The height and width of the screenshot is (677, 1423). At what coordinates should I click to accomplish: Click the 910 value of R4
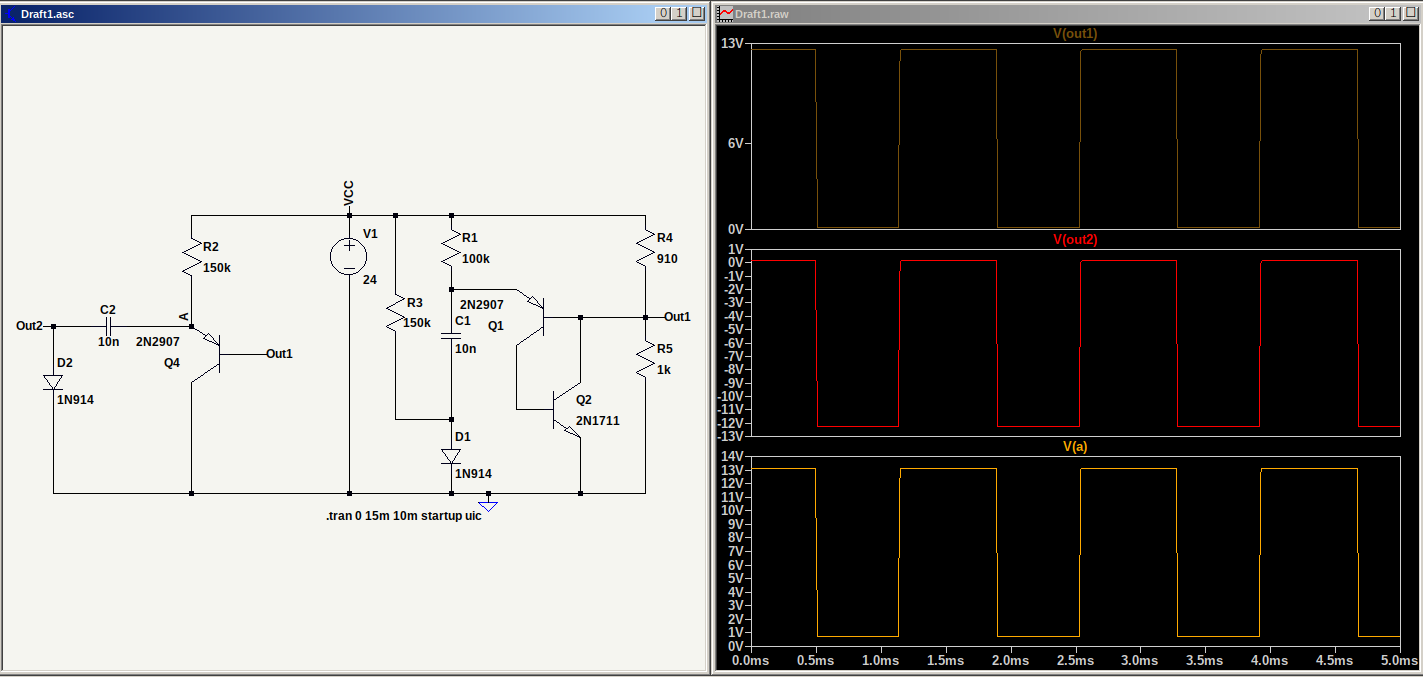667,259
